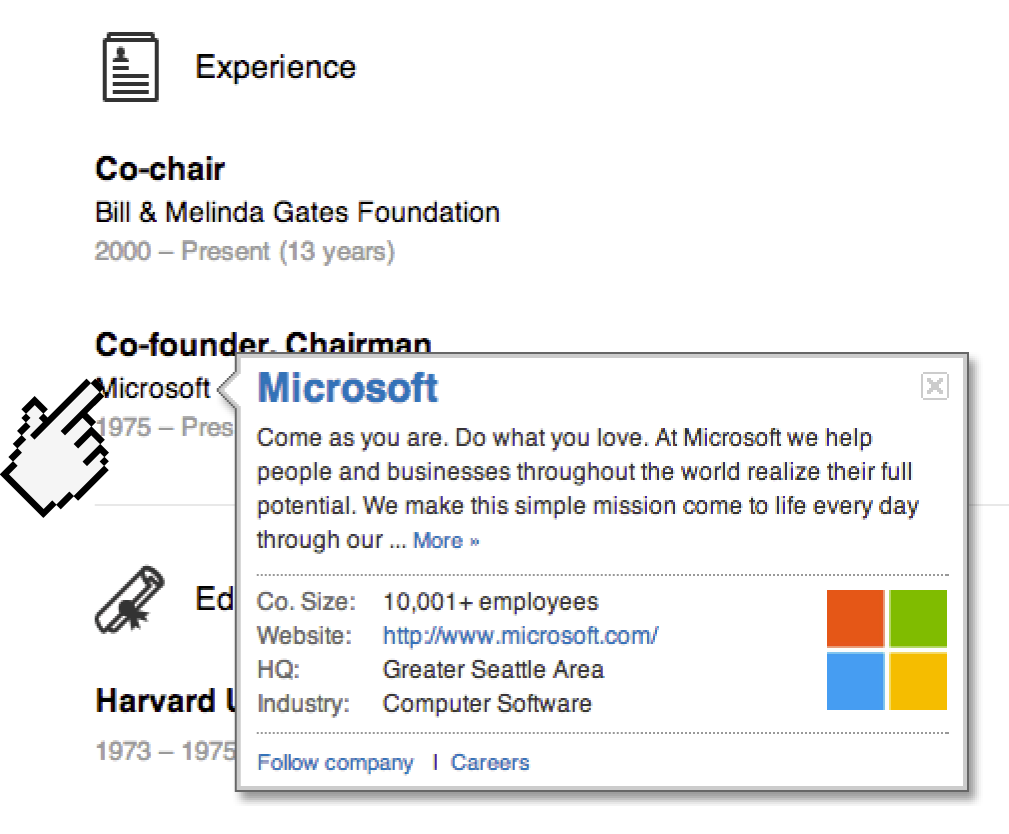1009x834 pixels.
Task: Click the Experience section resume icon
Action: [x=130, y=67]
